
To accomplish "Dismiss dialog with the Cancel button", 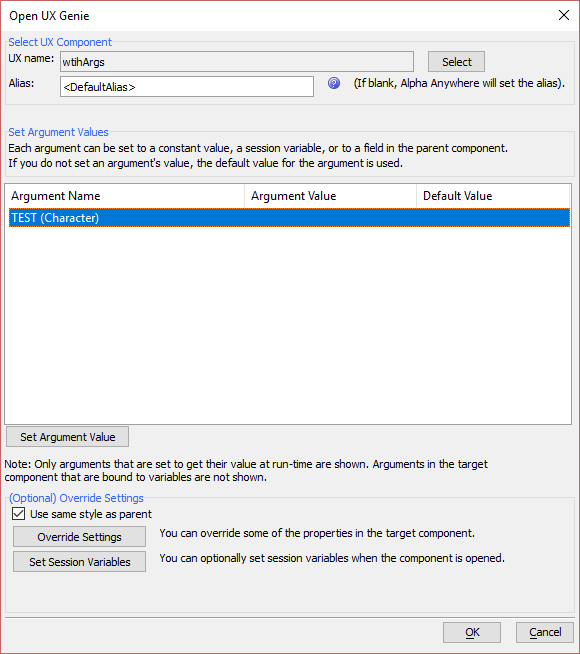I will [x=545, y=632].
